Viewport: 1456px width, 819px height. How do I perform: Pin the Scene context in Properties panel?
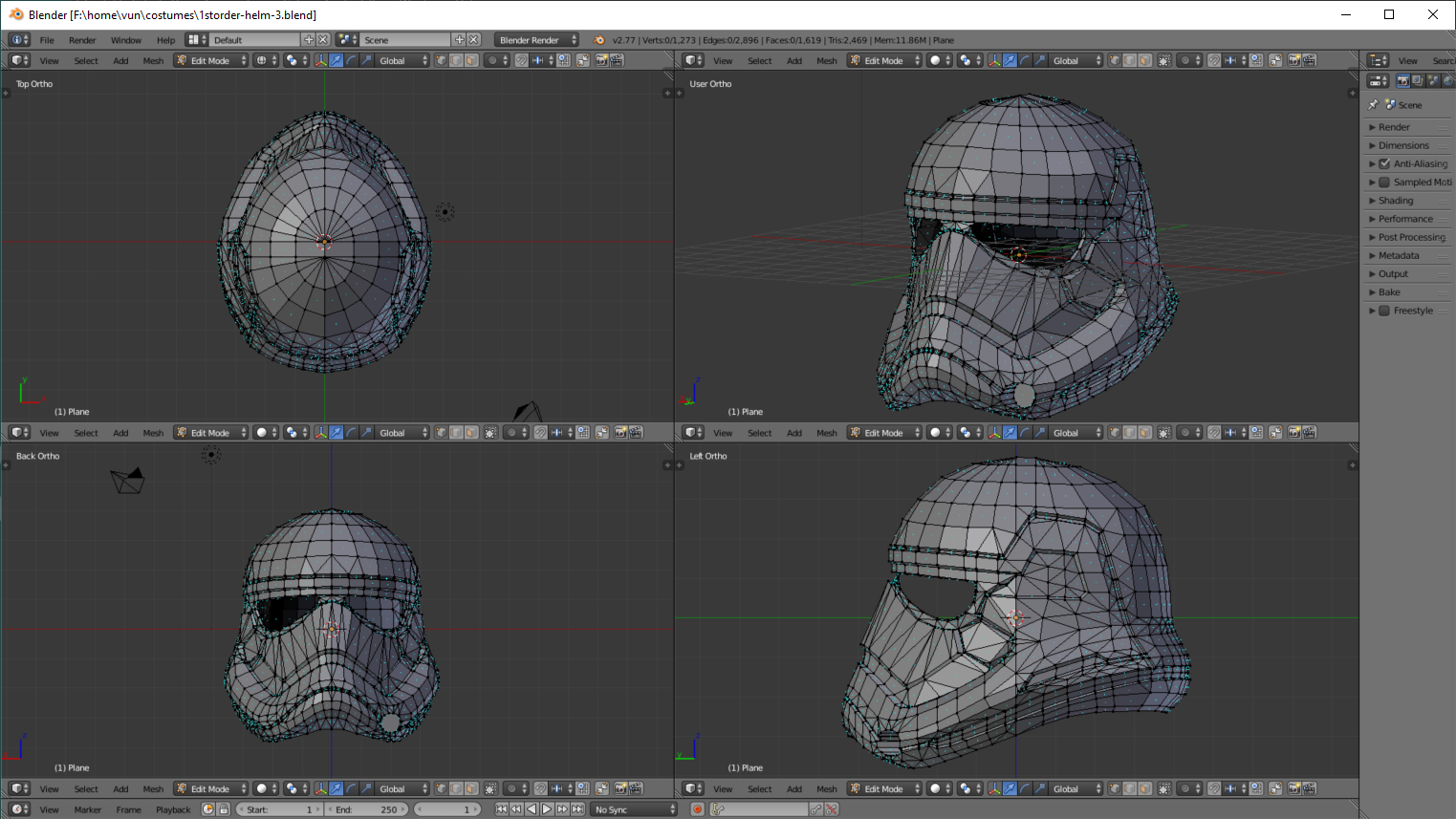[x=1374, y=105]
